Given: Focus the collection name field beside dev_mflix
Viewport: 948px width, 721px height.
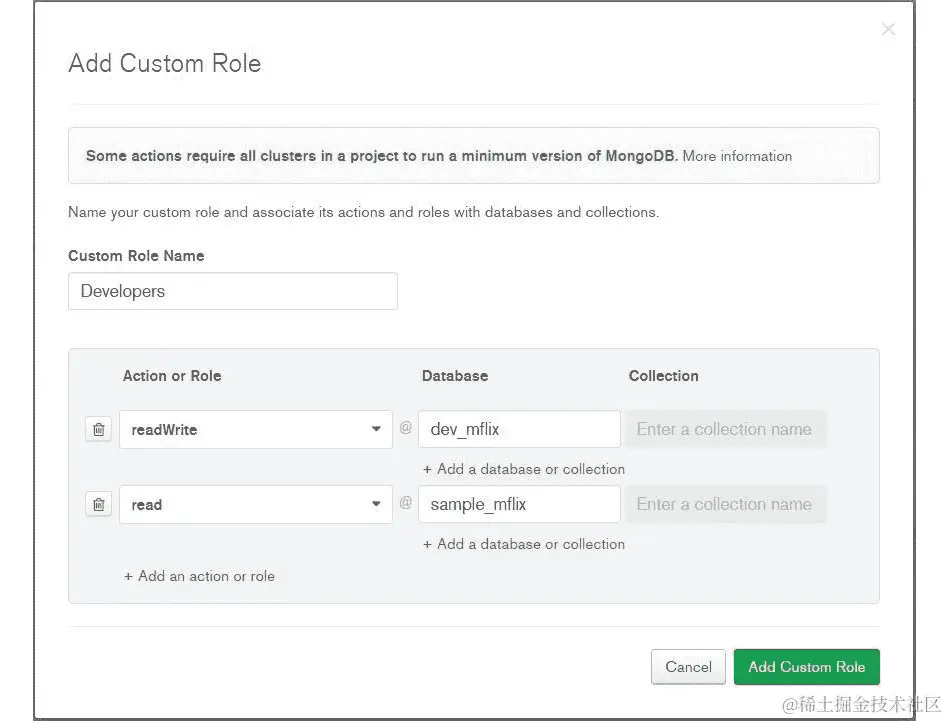Looking at the screenshot, I should pos(726,428).
